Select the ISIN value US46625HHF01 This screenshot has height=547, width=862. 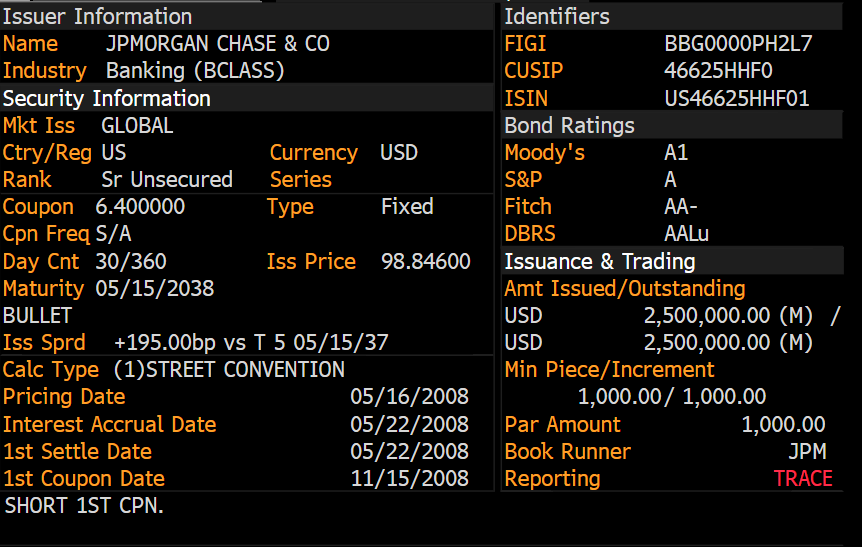[x=737, y=98]
